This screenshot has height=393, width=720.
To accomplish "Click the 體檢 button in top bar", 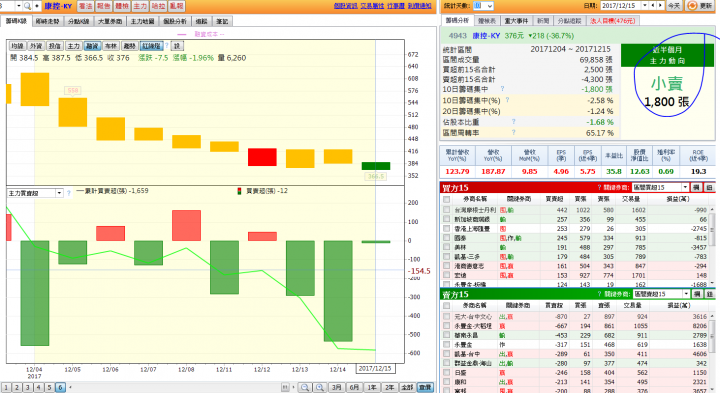I will pyautogui.click(x=122, y=6).
